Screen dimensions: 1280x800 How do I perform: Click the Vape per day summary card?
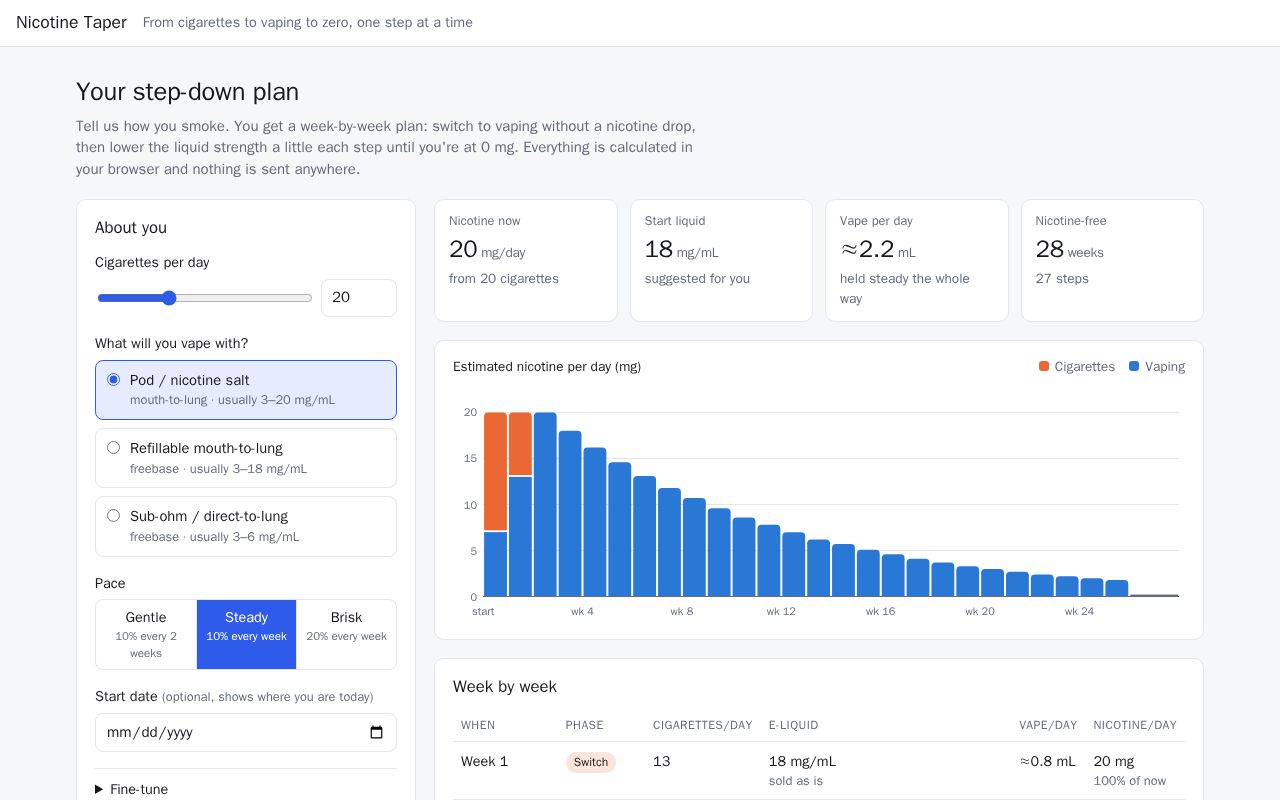click(x=917, y=260)
